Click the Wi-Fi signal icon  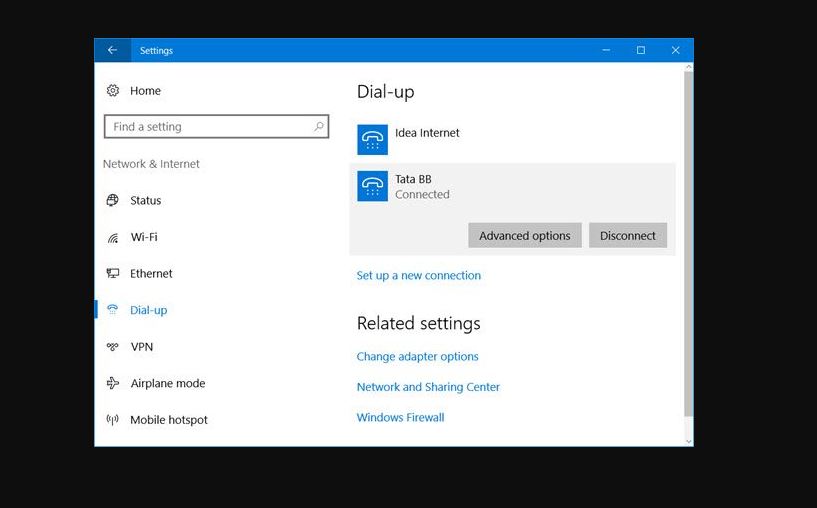click(113, 238)
